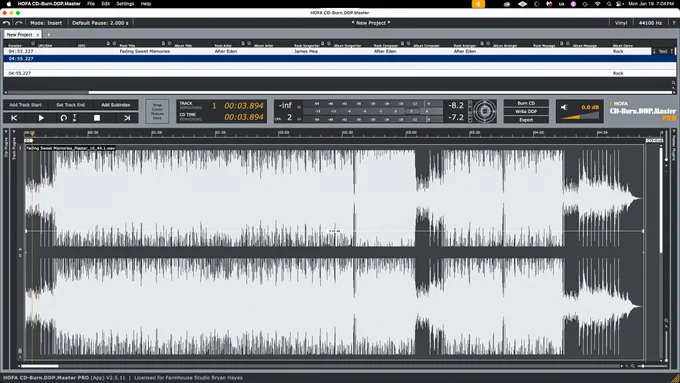Open the Edit menu
680x383 pixels.
(105, 3)
